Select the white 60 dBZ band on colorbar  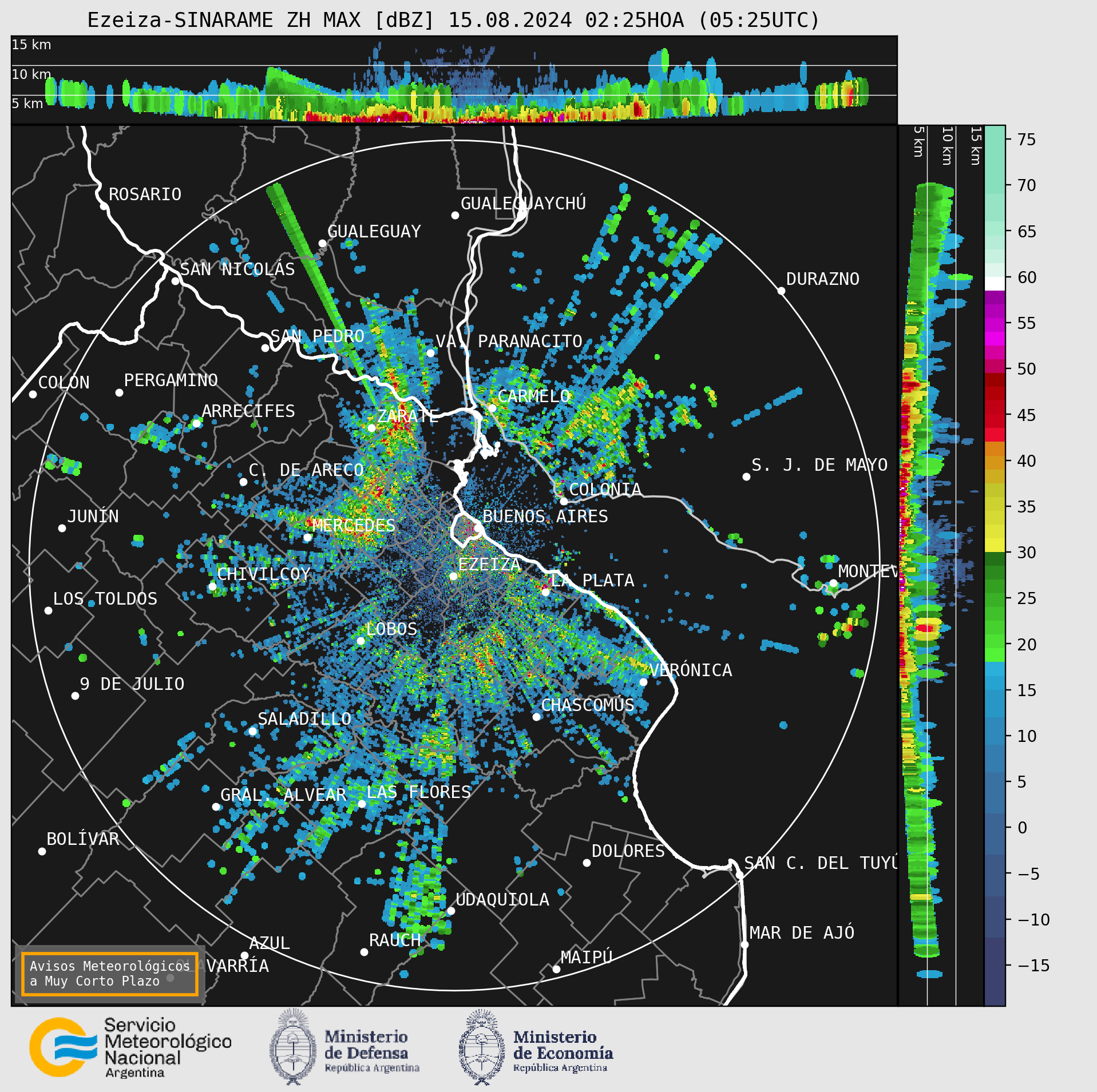995,283
